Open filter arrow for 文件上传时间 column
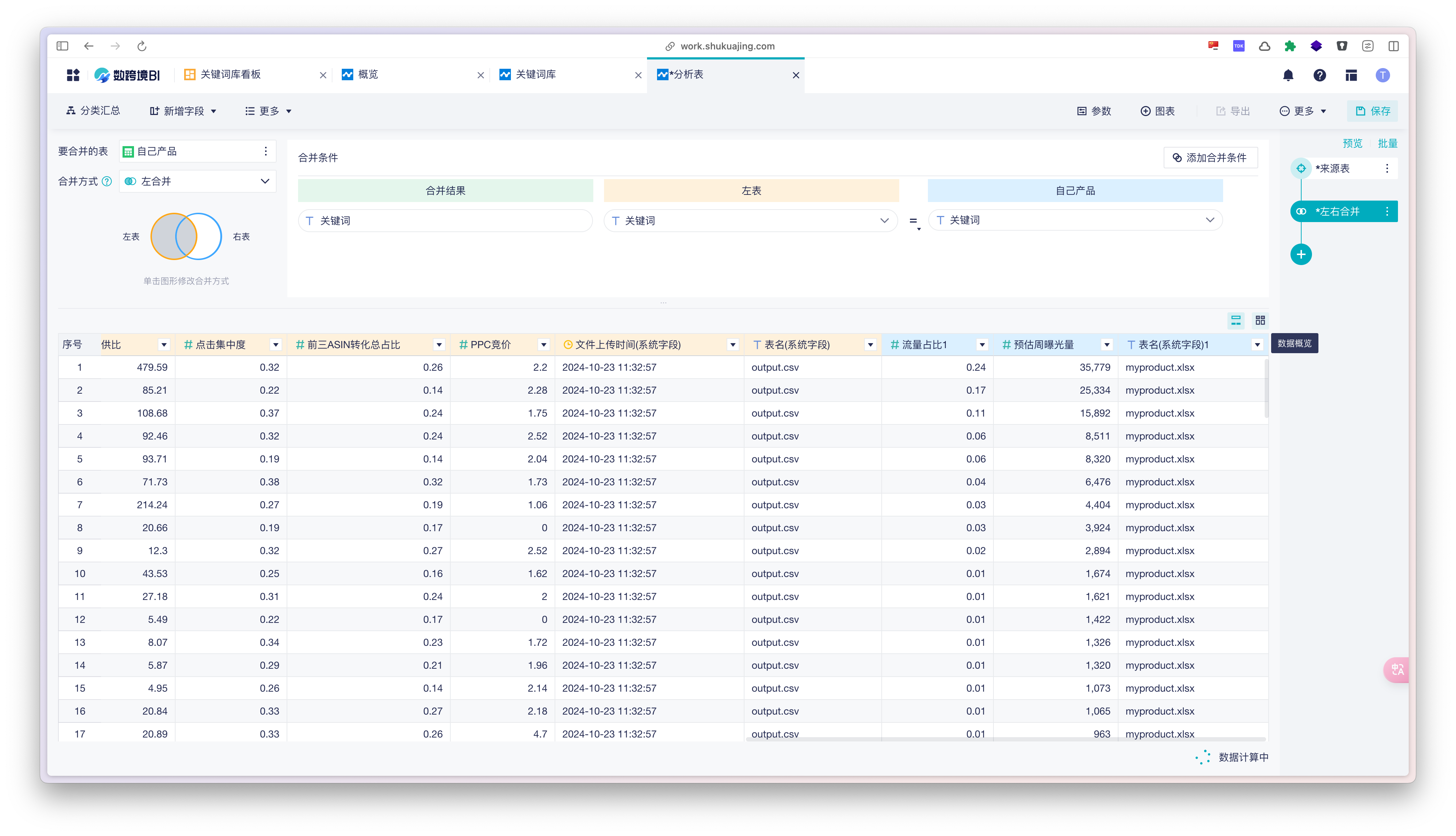This screenshot has width=1456, height=836. click(733, 345)
